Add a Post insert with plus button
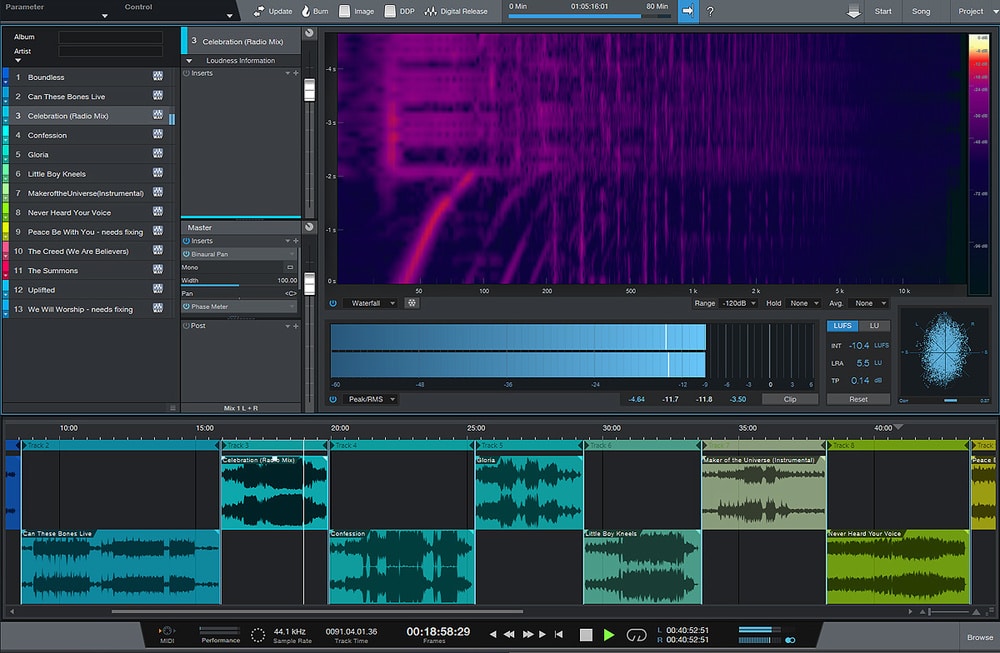Screen dimensions: 1000x653 click(x=296, y=326)
